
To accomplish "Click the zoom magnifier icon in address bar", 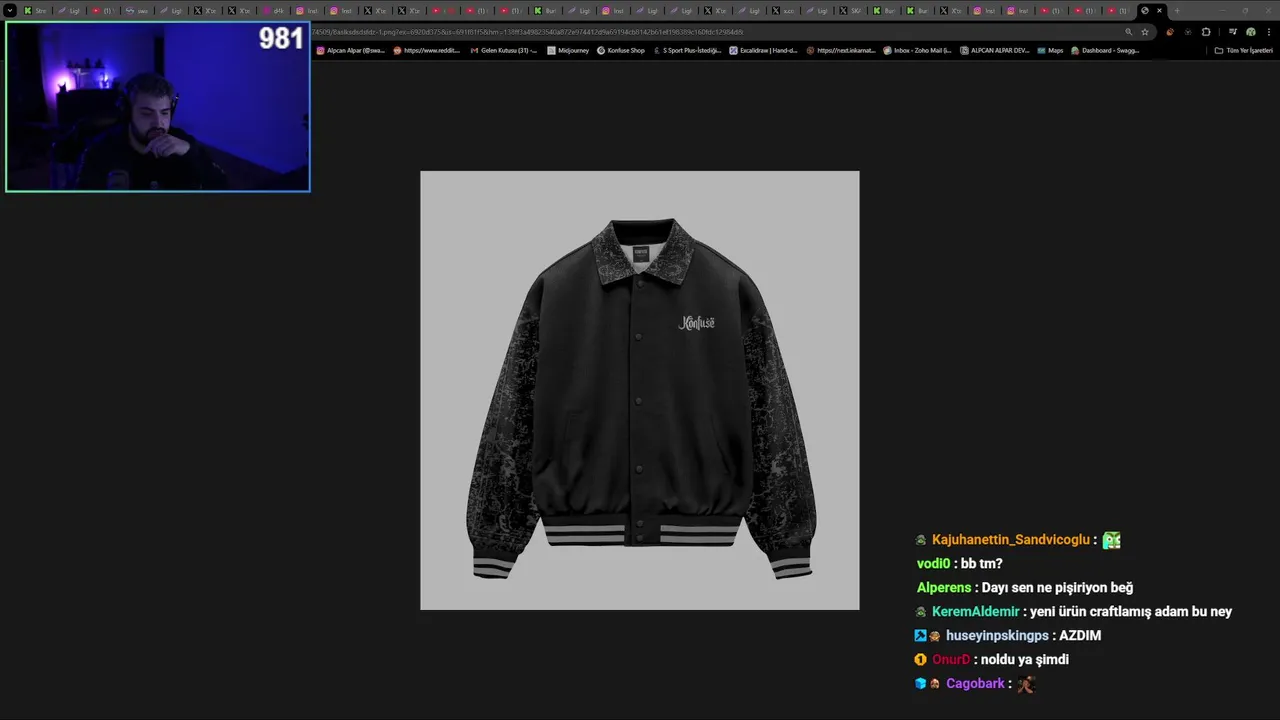I will [1129, 32].
